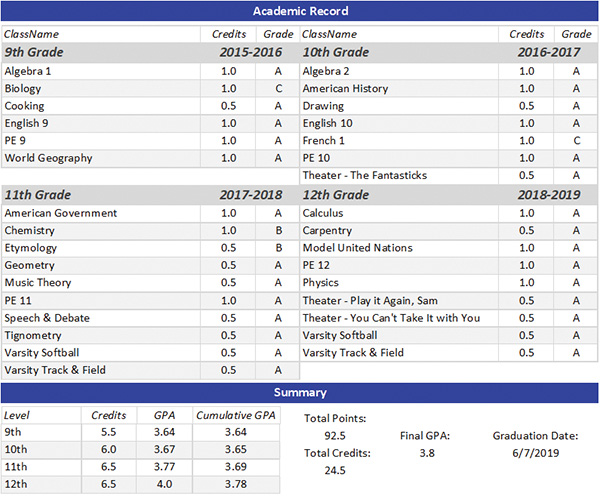This screenshot has height=496, width=600.
Task: Select cumulative GPA value 3.69
Action: tap(236, 467)
